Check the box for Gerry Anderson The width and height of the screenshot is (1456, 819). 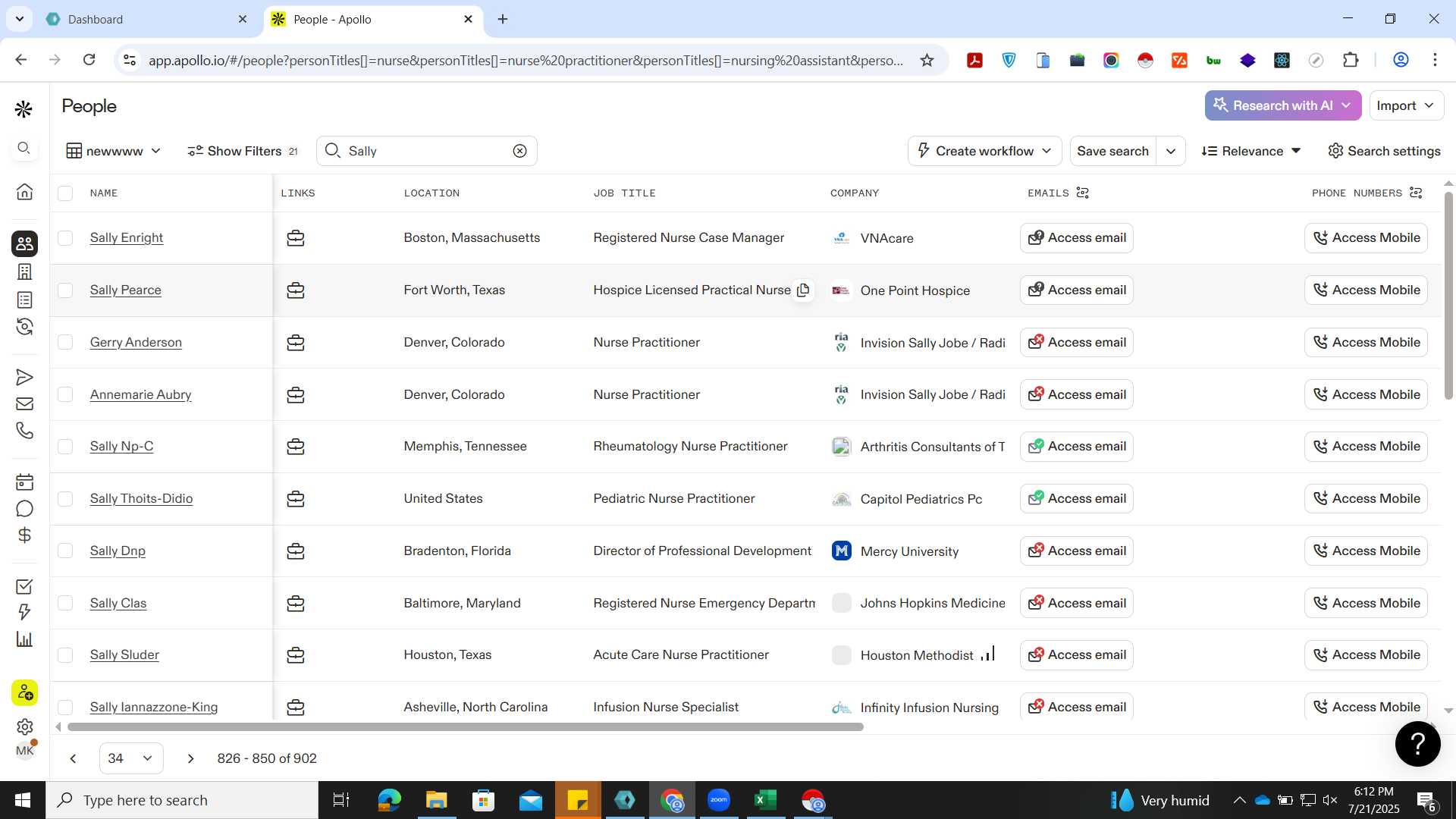65,342
